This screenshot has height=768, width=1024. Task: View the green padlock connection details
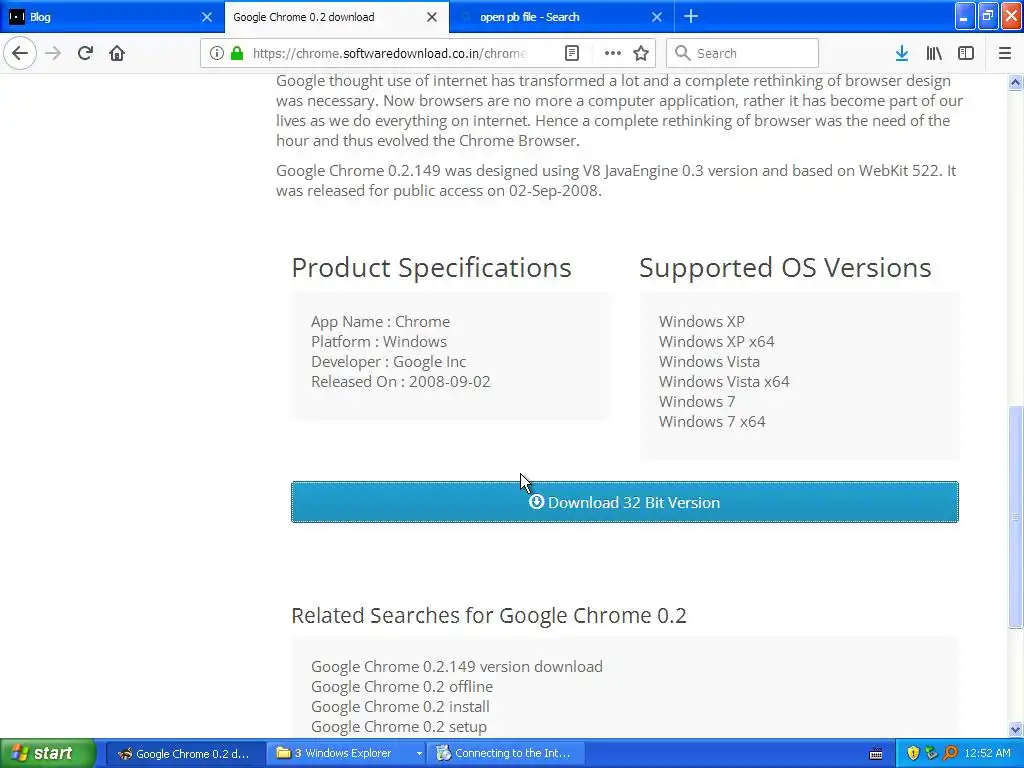[x=237, y=53]
